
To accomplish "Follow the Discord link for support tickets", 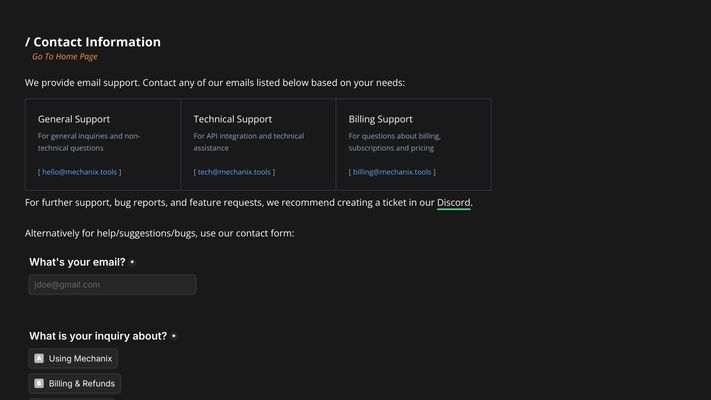I will 453,203.
